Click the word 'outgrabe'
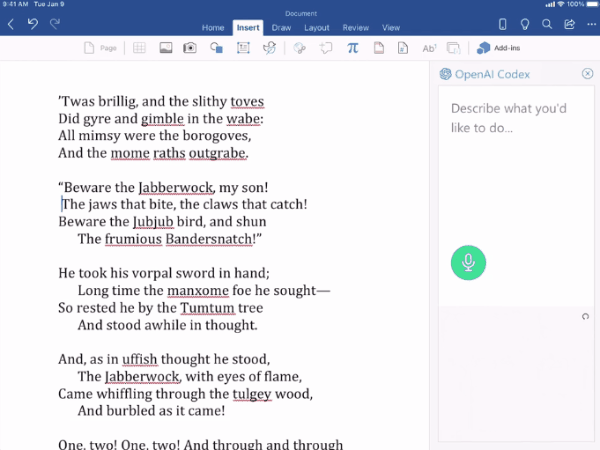Image resolution: width=600 pixels, height=450 pixels. (x=218, y=153)
